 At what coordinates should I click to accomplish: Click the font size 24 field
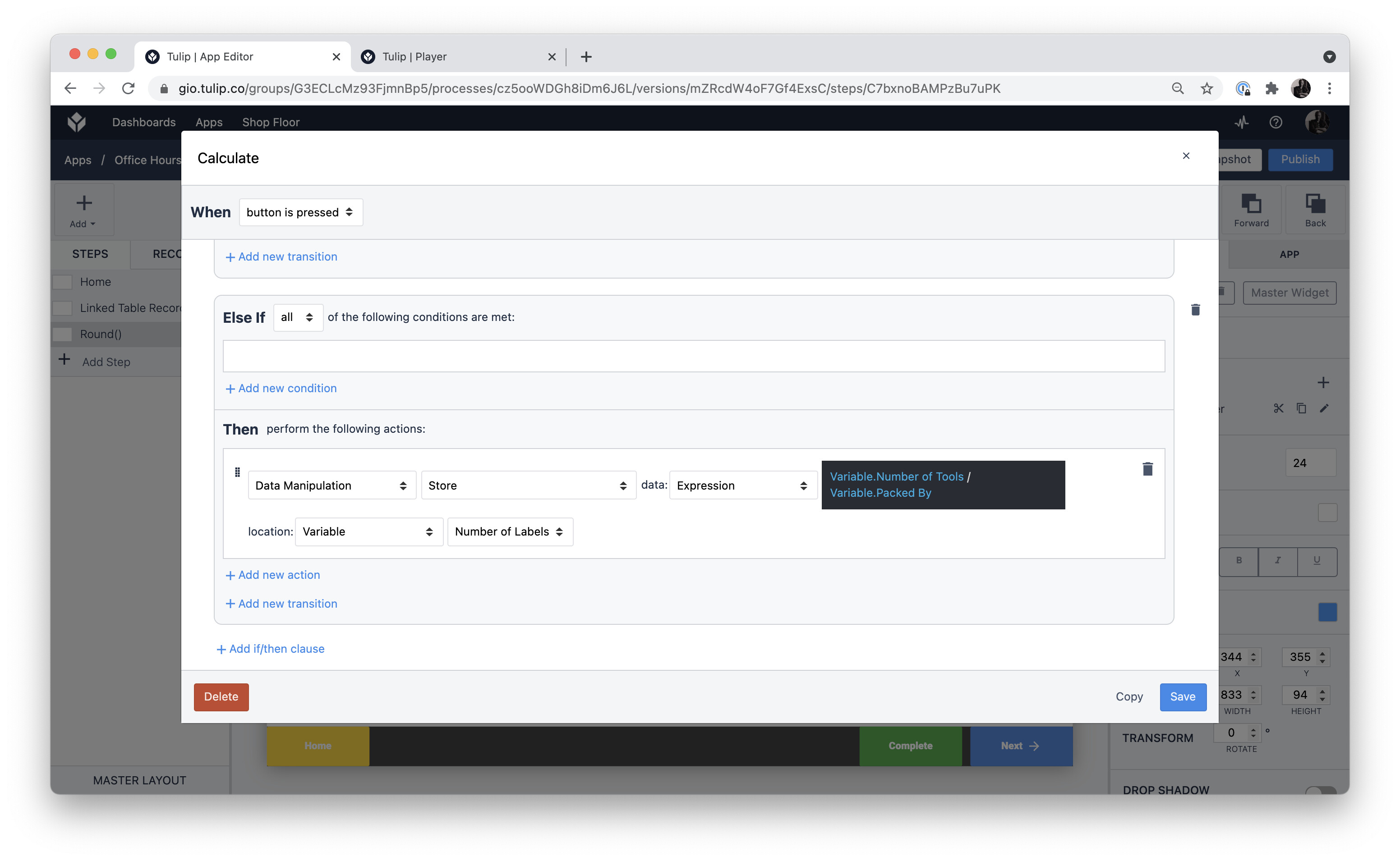(x=1311, y=463)
